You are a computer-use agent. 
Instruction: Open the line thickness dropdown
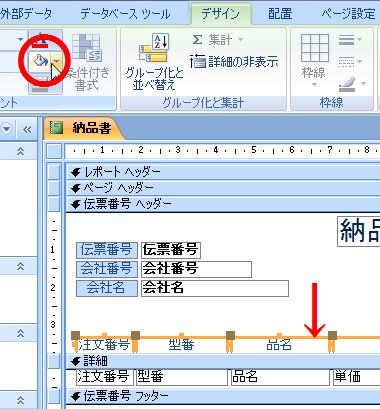click(x=350, y=40)
